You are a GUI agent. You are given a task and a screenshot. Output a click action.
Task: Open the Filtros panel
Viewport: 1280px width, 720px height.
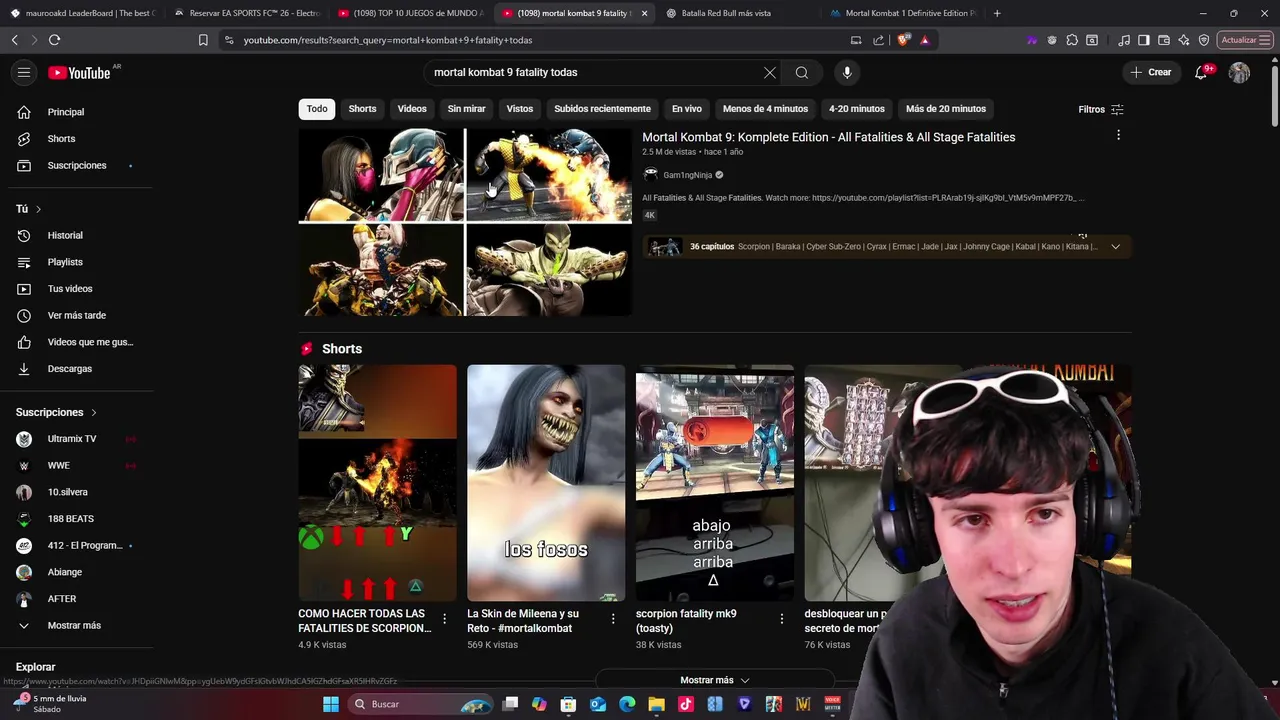tap(1101, 109)
